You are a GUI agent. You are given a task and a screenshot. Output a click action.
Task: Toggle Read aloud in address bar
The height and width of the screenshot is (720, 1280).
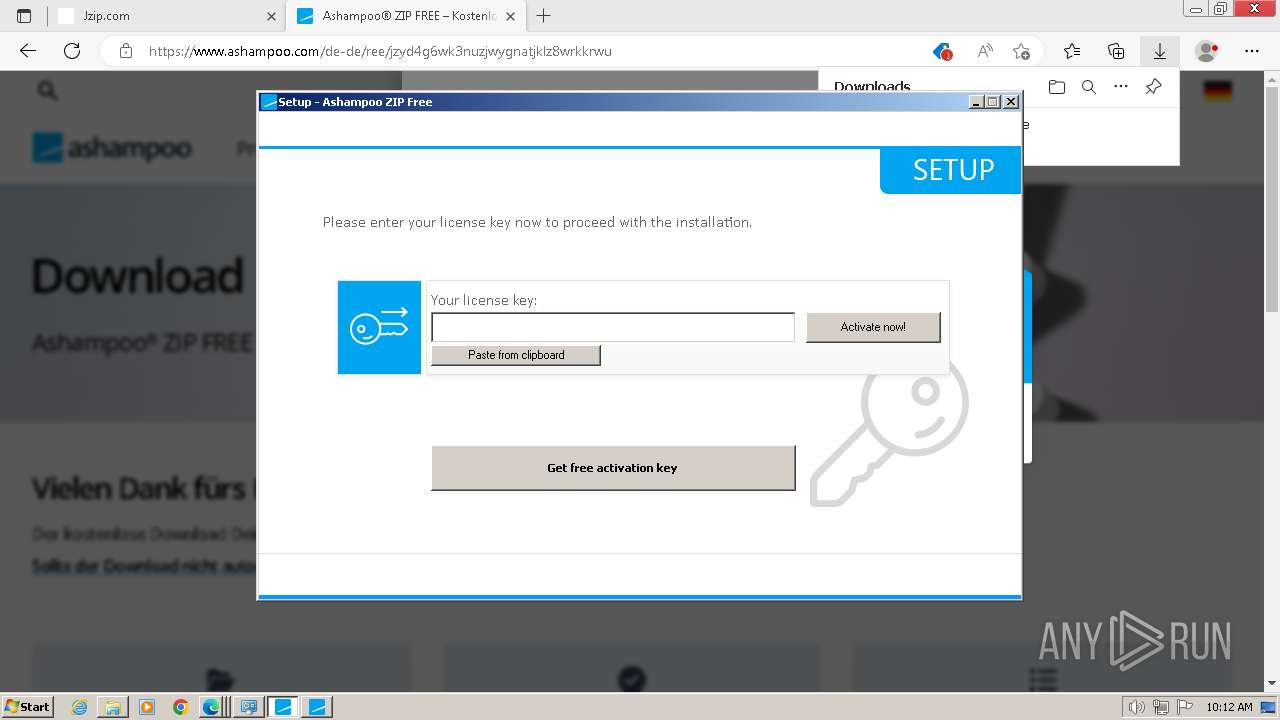point(985,51)
